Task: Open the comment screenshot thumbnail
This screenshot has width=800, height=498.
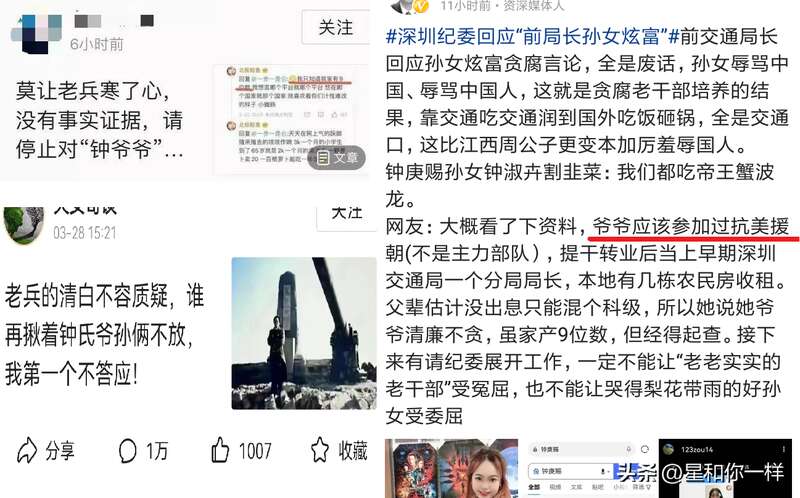Action: pos(291,119)
